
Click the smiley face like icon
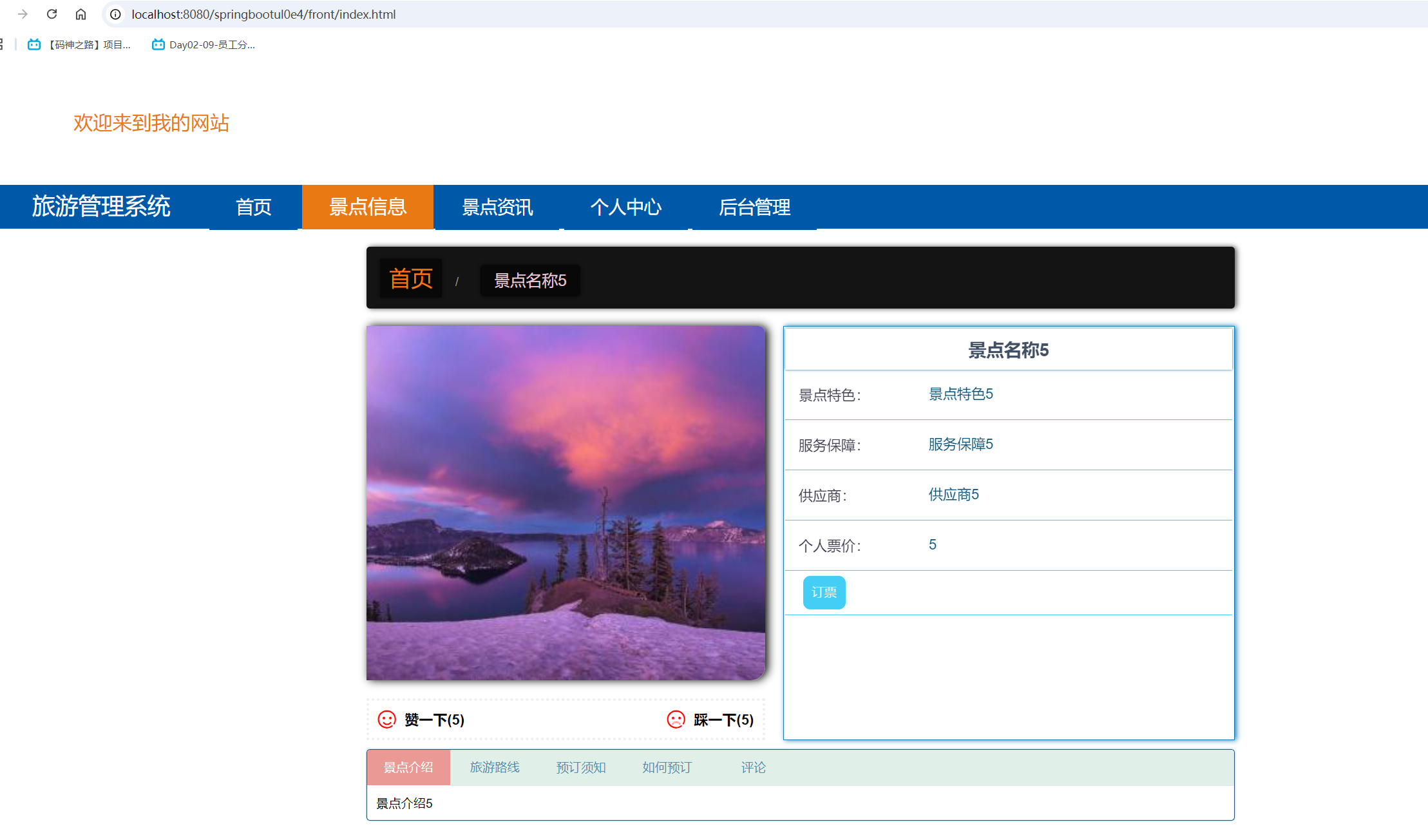click(386, 720)
